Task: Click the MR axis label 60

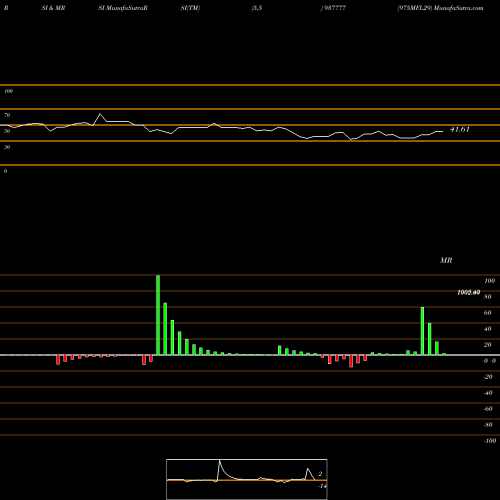Action: tap(488, 313)
